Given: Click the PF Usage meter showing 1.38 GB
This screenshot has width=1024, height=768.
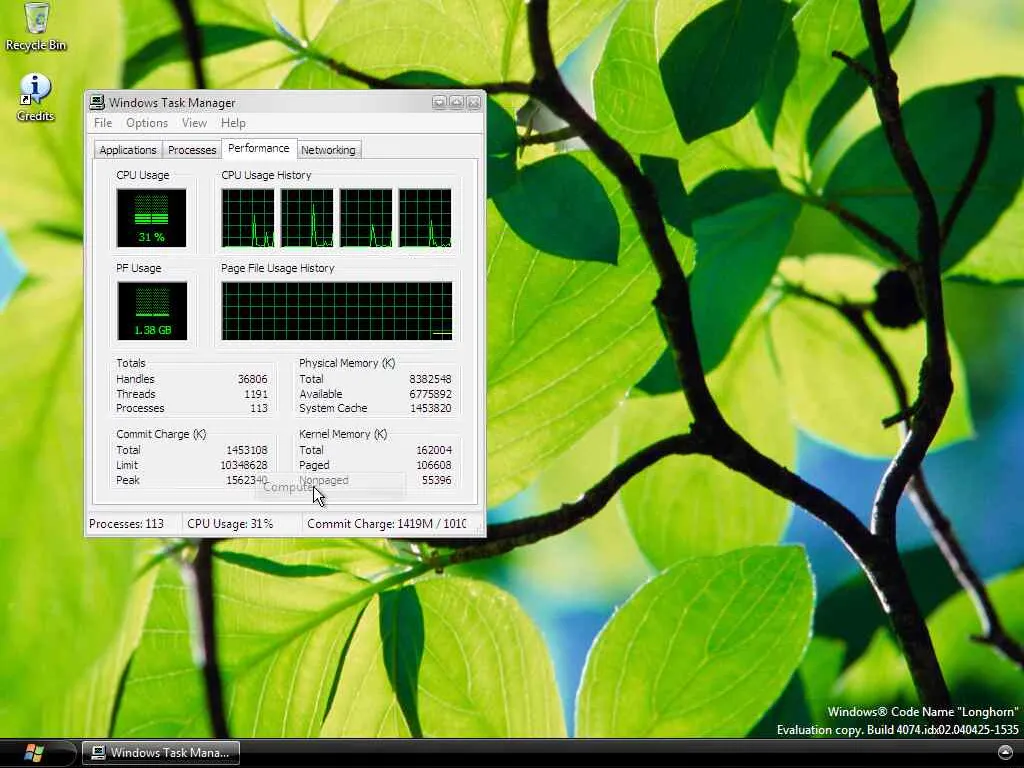Looking at the screenshot, I should pos(152,311).
